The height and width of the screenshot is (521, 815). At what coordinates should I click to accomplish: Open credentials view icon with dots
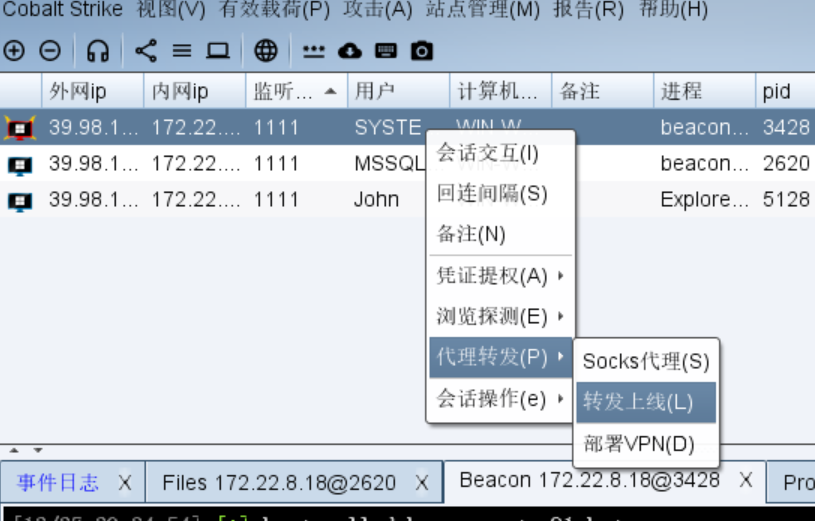(x=313, y=51)
